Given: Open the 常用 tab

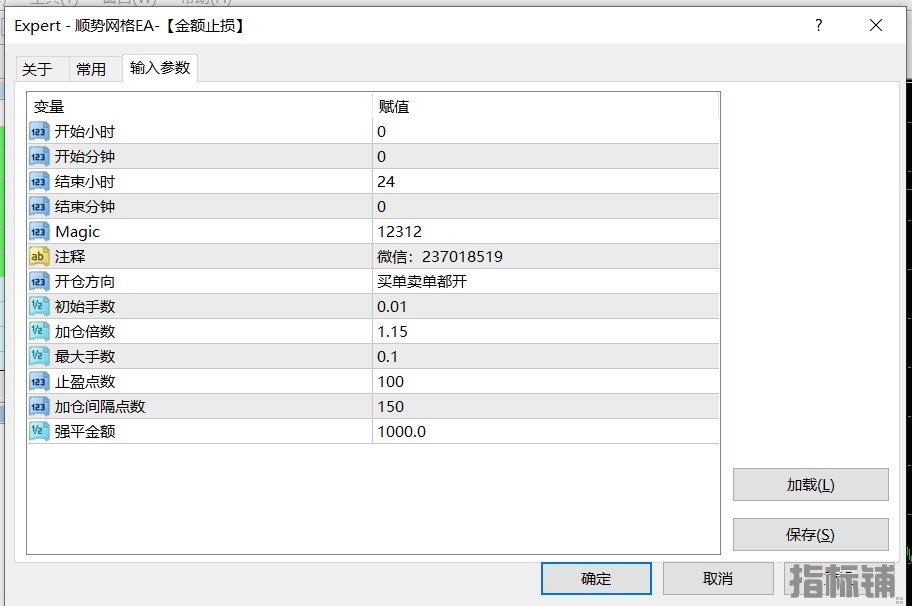Looking at the screenshot, I should pyautogui.click(x=91, y=69).
